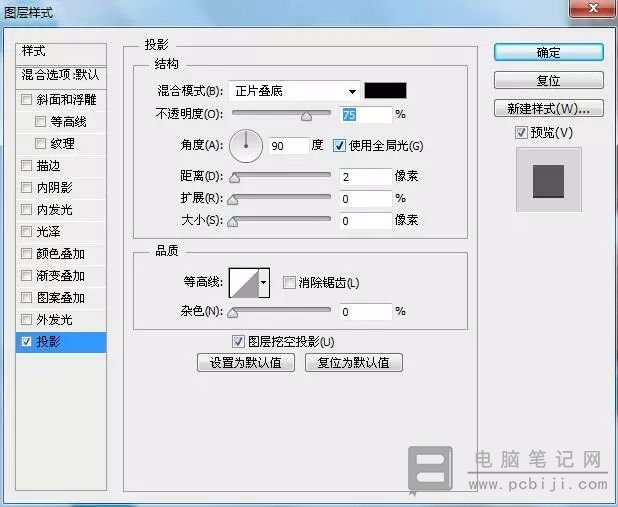Enable the 描边 checkbox
Screen dimensions: 618x507
pyautogui.click(x=26, y=166)
